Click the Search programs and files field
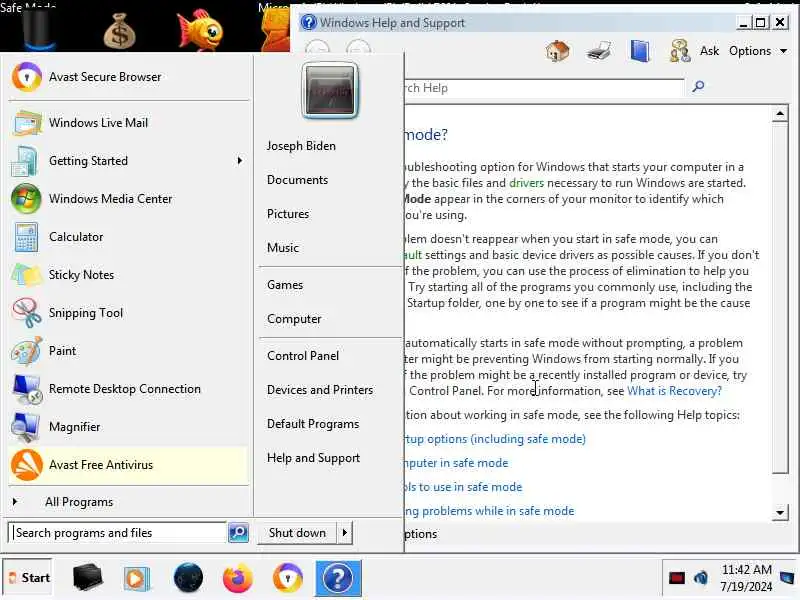The height and width of the screenshot is (600, 800). click(118, 533)
